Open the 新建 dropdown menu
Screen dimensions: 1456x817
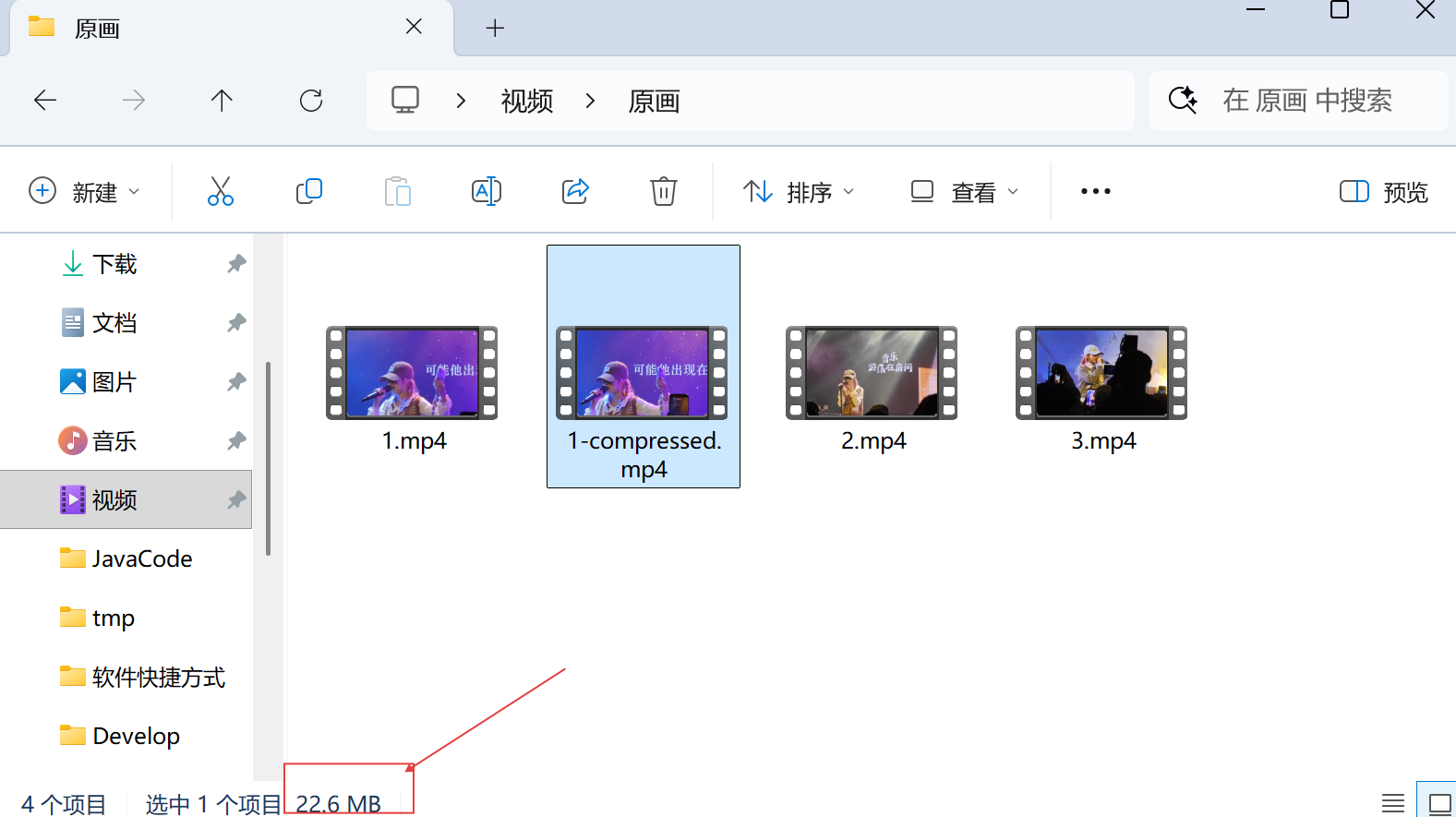click(x=85, y=192)
